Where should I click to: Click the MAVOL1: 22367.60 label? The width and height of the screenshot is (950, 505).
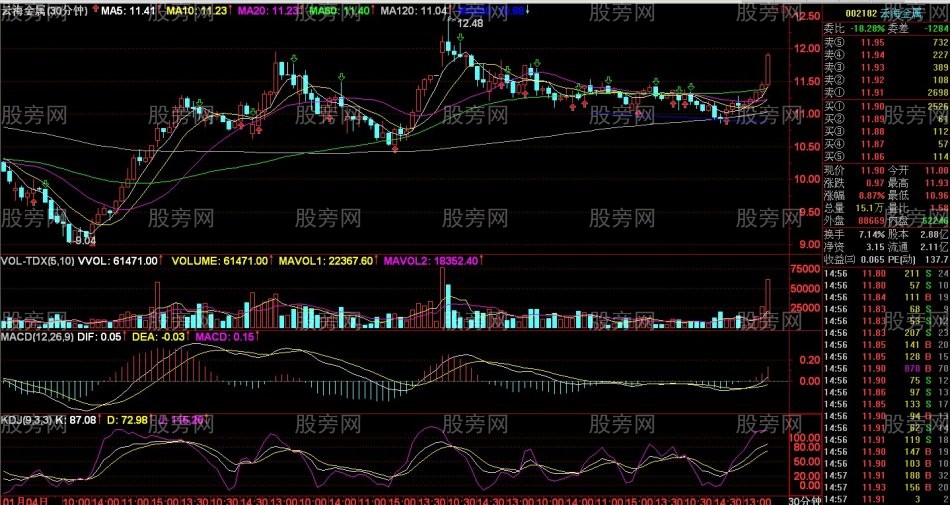click(324, 261)
